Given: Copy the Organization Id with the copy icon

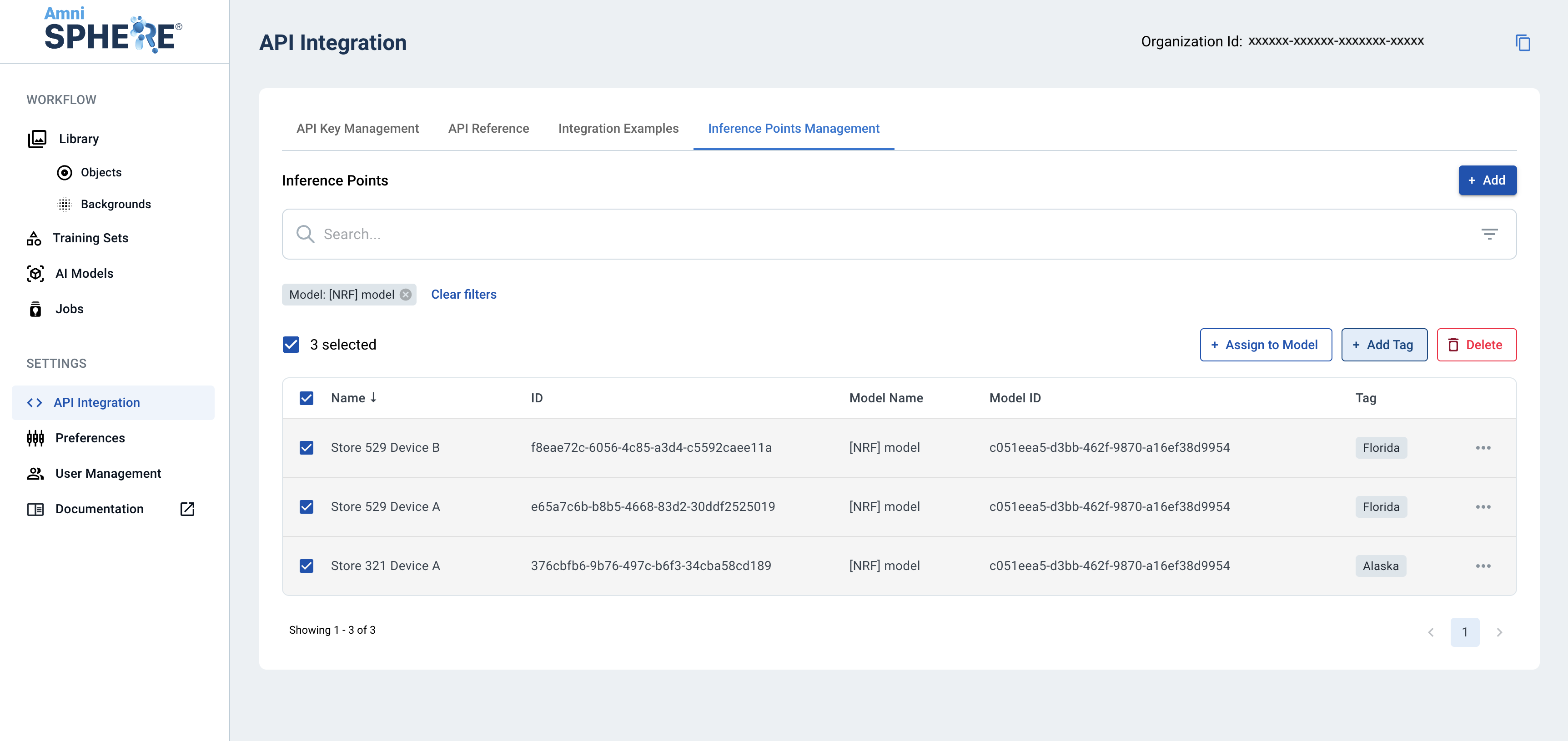Looking at the screenshot, I should 1523,43.
